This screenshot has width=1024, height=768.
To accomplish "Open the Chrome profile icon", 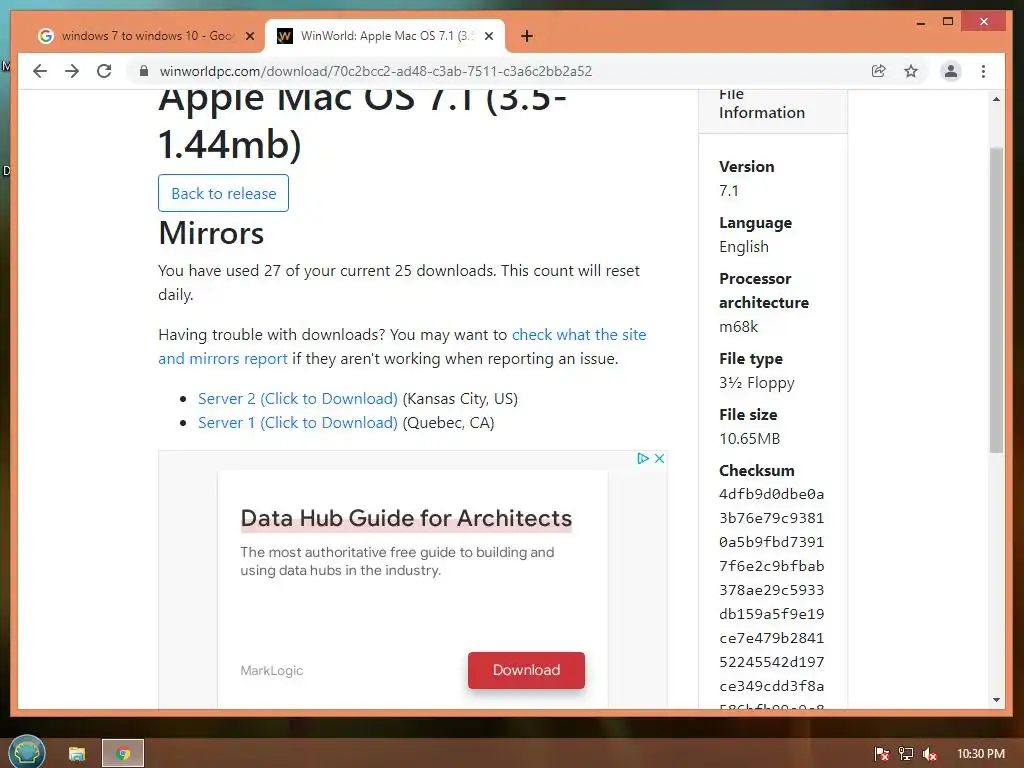I will [951, 71].
